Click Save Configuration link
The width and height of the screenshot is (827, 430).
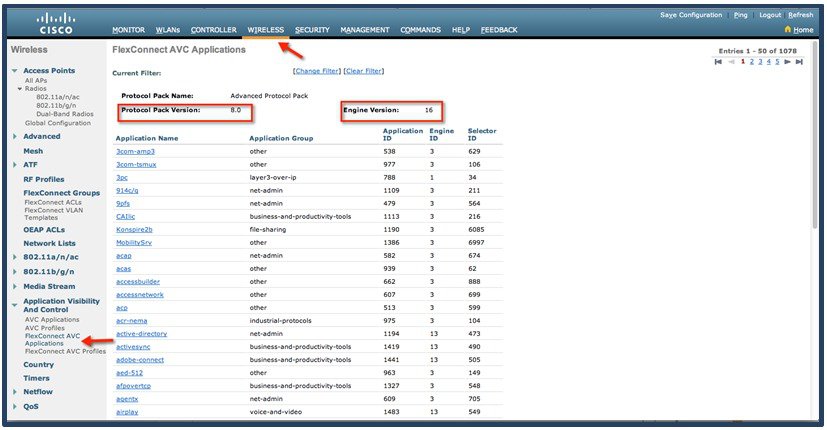click(691, 15)
